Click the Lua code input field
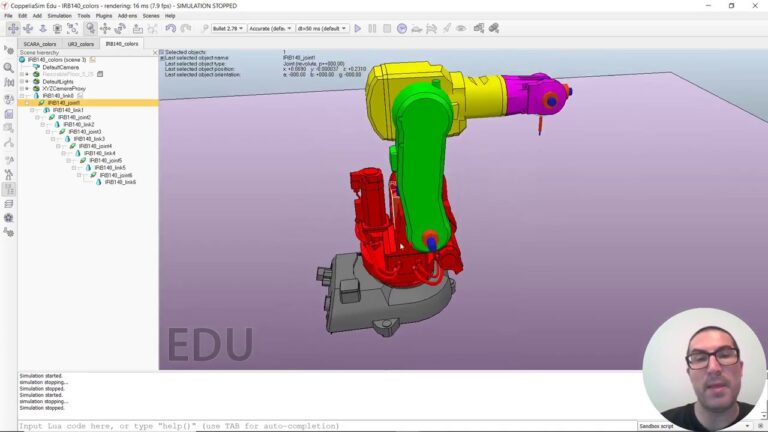Image resolution: width=768 pixels, height=432 pixels. 327,426
